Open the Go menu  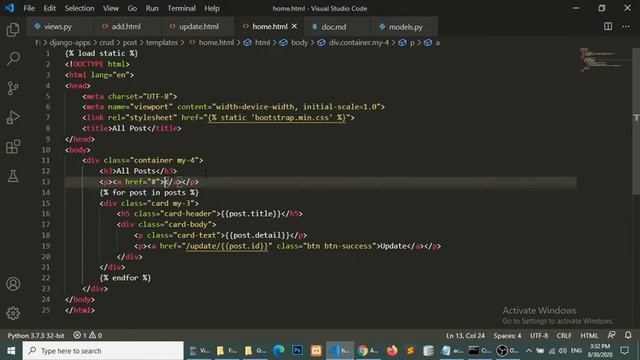point(132,8)
